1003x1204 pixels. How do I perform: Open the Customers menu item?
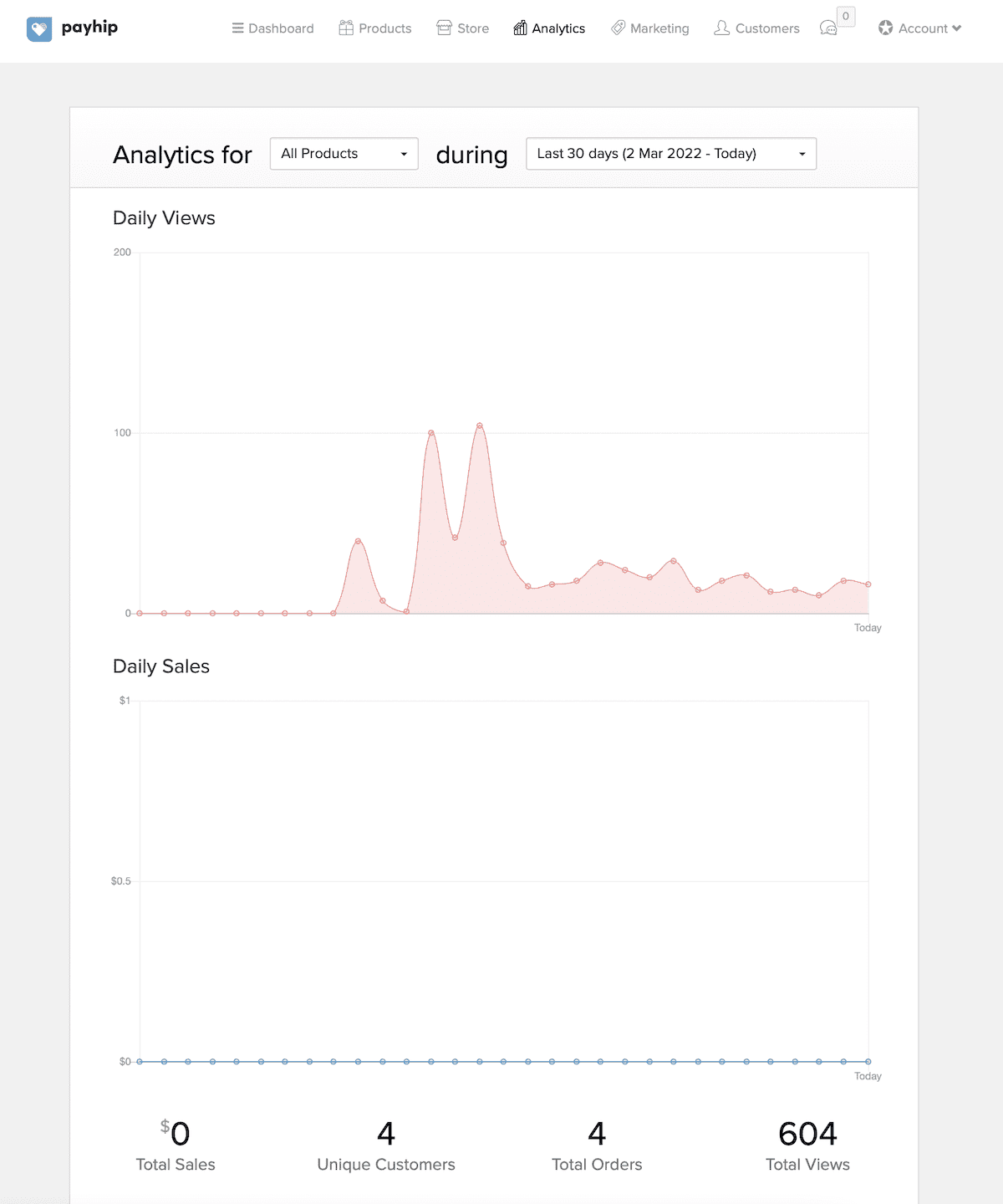pyautogui.click(x=767, y=28)
